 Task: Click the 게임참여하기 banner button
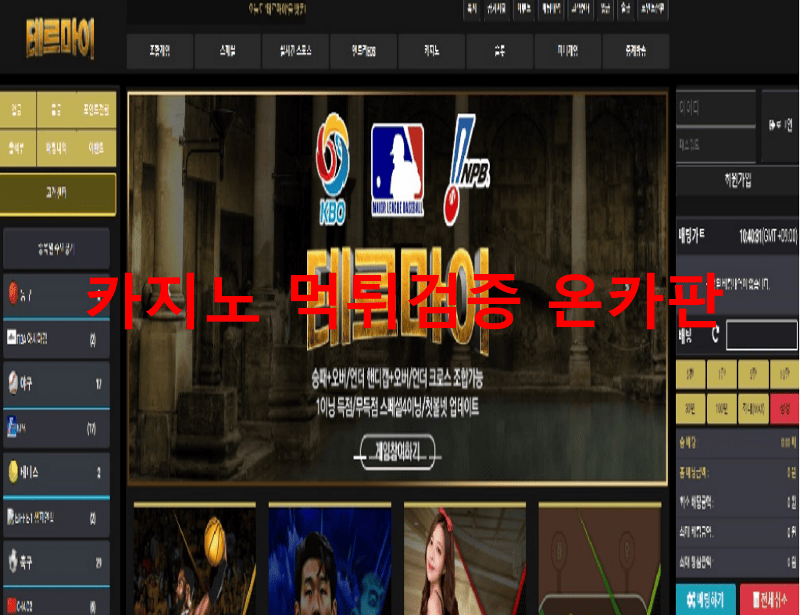point(397,452)
